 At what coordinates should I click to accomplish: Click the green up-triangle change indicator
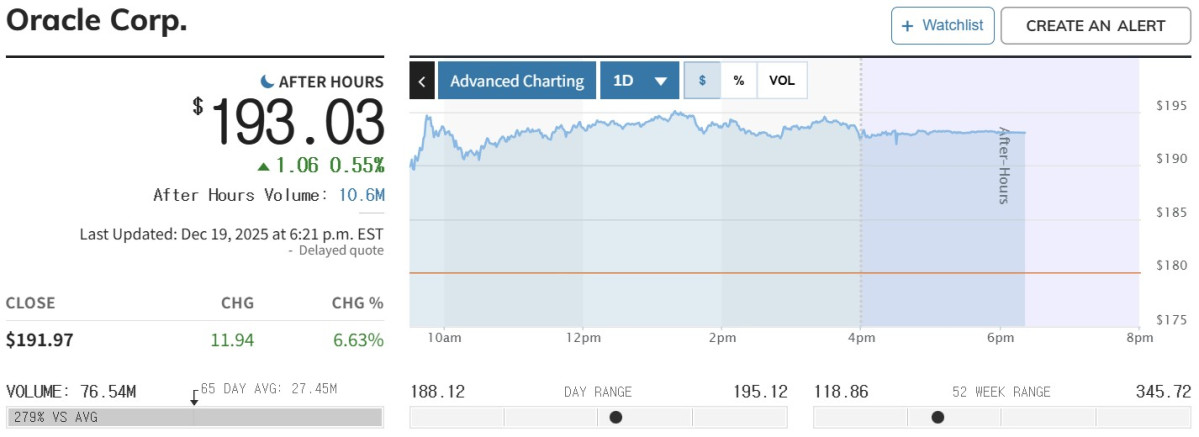tap(263, 166)
